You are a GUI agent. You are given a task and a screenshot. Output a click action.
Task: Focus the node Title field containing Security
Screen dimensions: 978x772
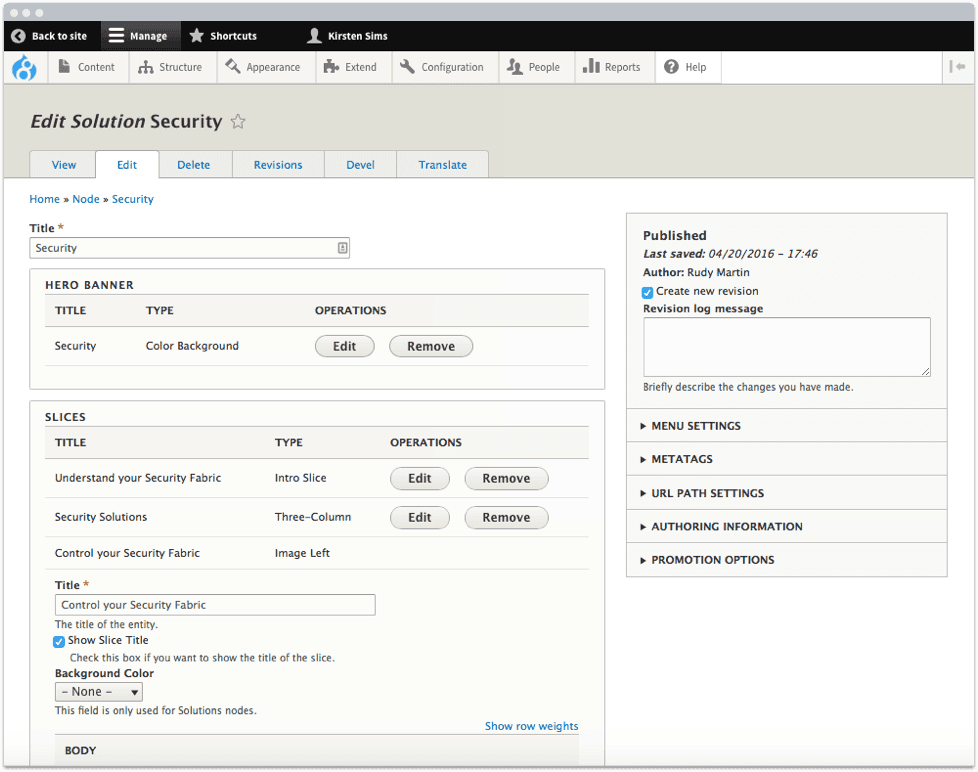(x=189, y=248)
